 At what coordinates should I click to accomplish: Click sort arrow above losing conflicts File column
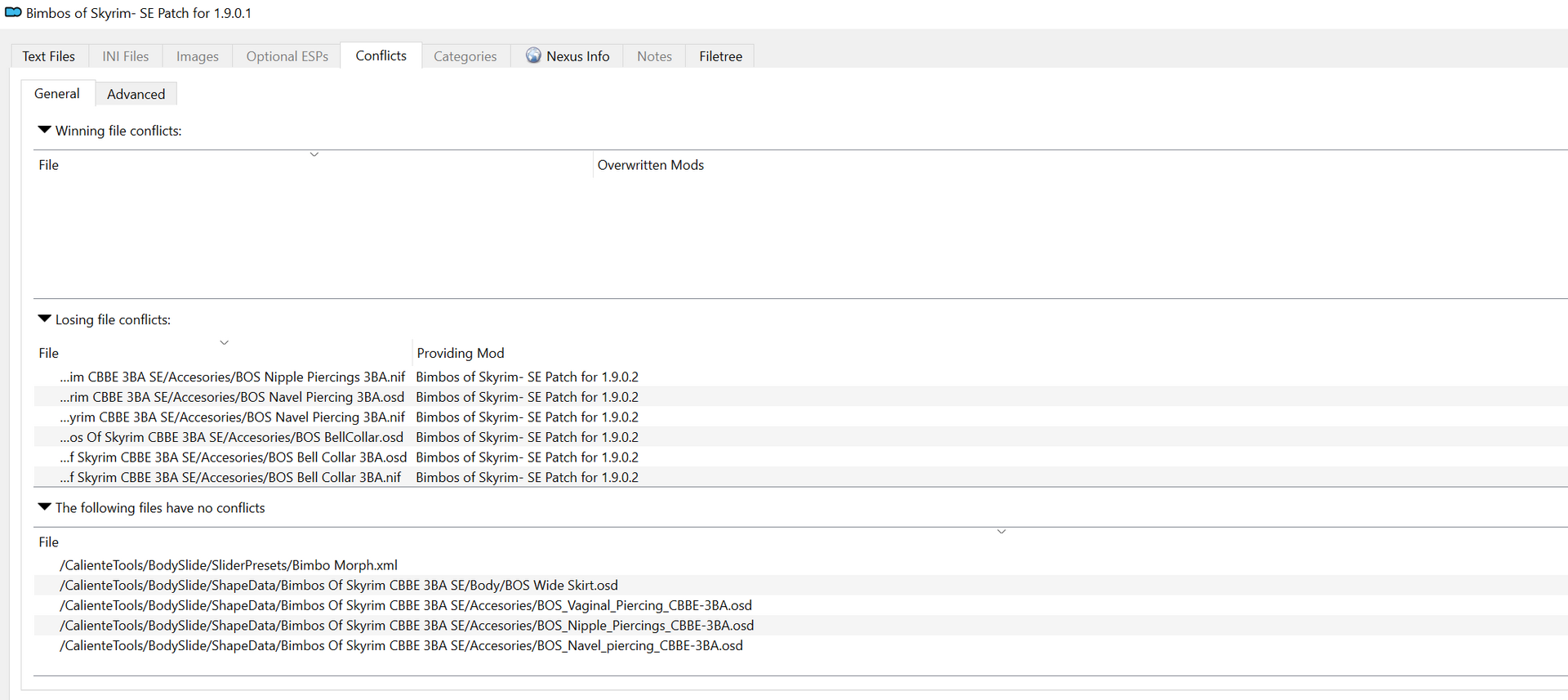click(x=224, y=342)
